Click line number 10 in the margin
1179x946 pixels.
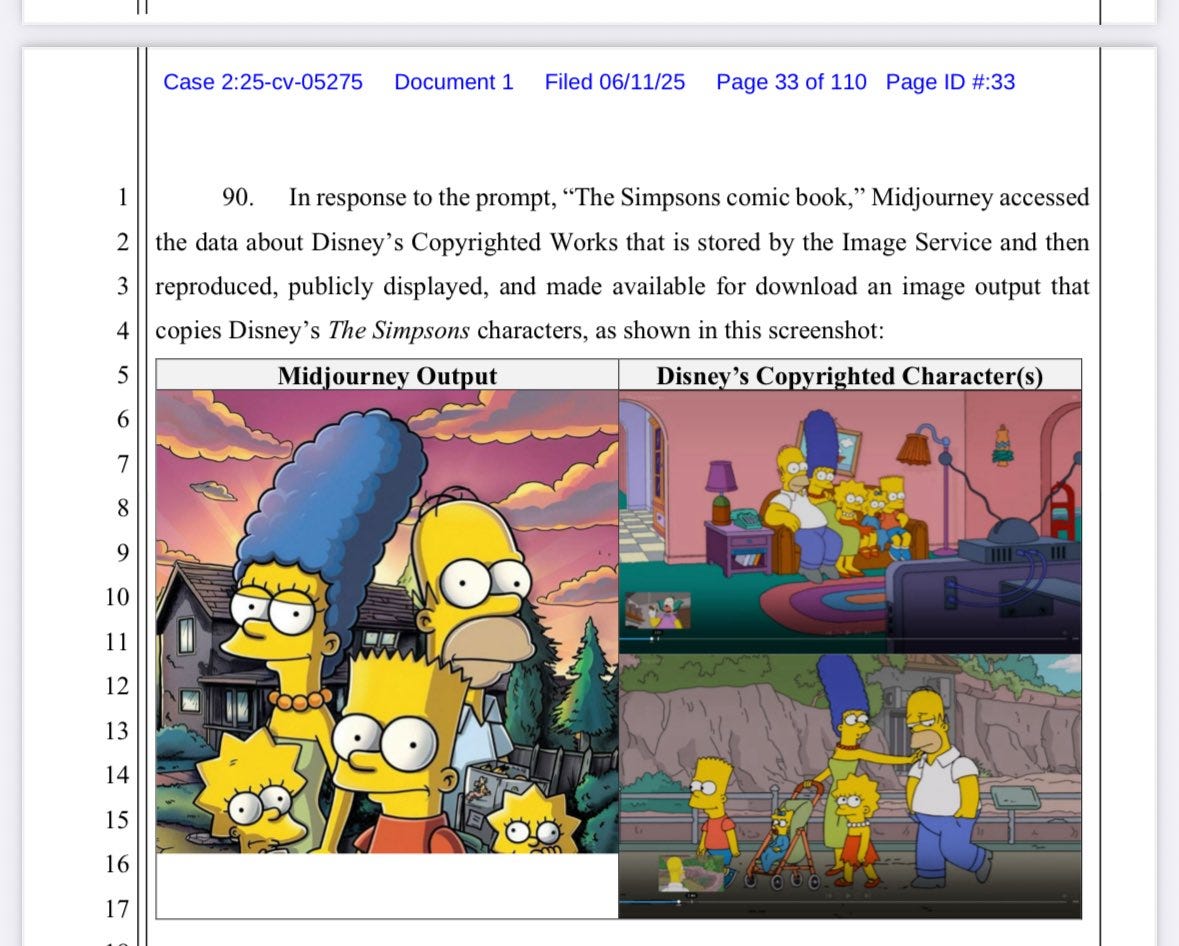pyautogui.click(x=117, y=597)
